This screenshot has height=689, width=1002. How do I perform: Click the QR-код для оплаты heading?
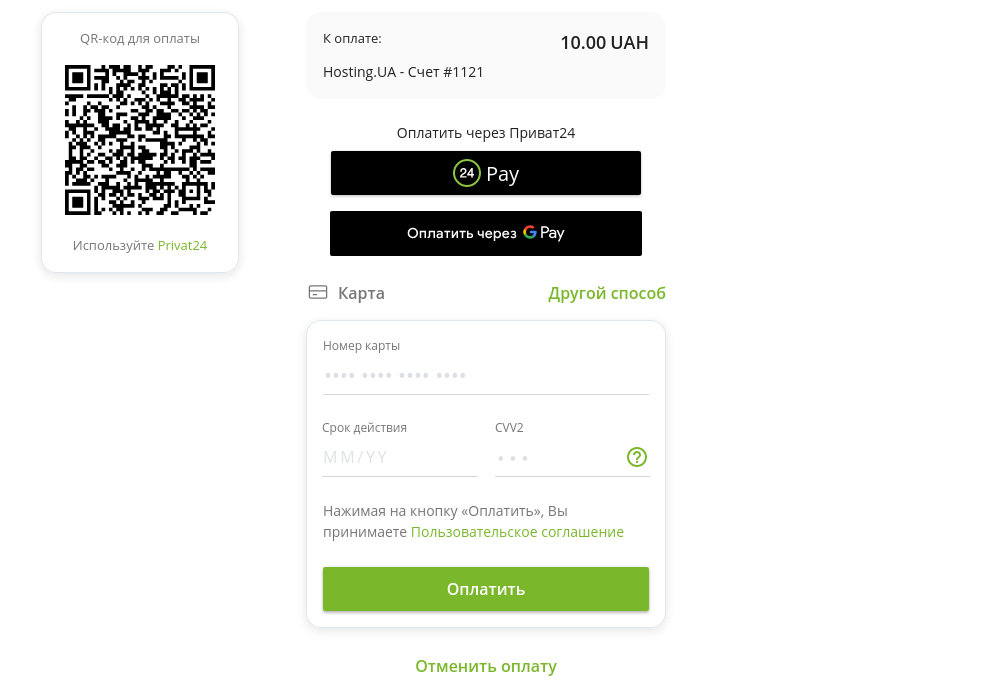click(x=140, y=38)
